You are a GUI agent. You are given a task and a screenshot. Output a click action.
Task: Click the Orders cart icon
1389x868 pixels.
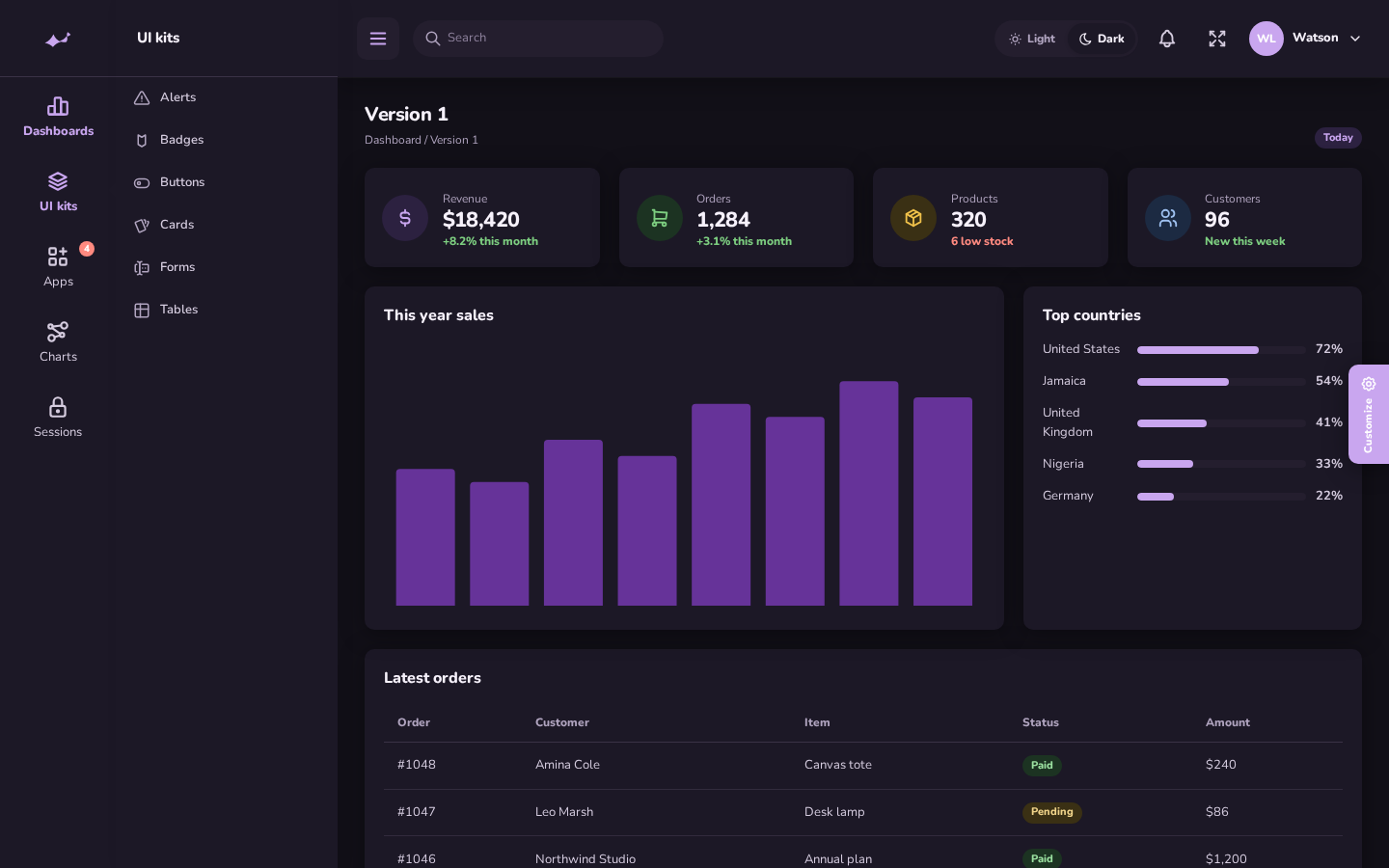[660, 218]
